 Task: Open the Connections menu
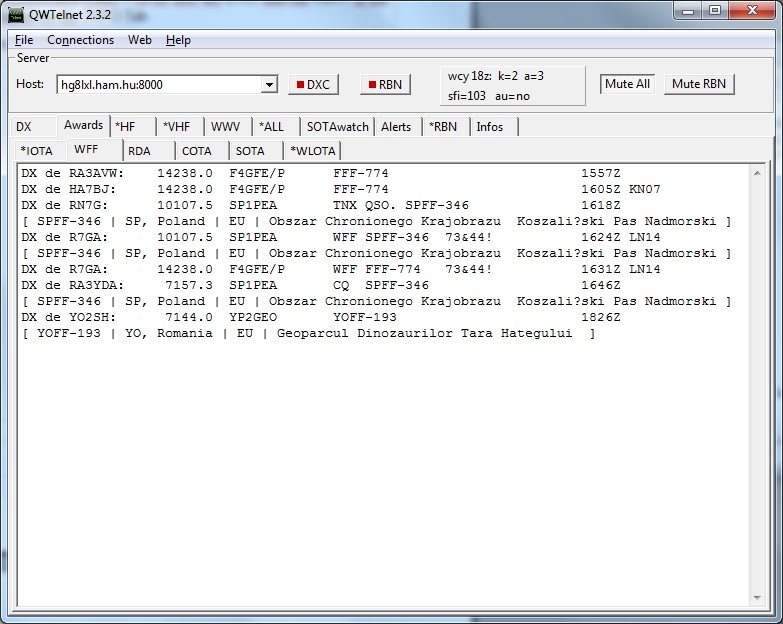coord(80,40)
